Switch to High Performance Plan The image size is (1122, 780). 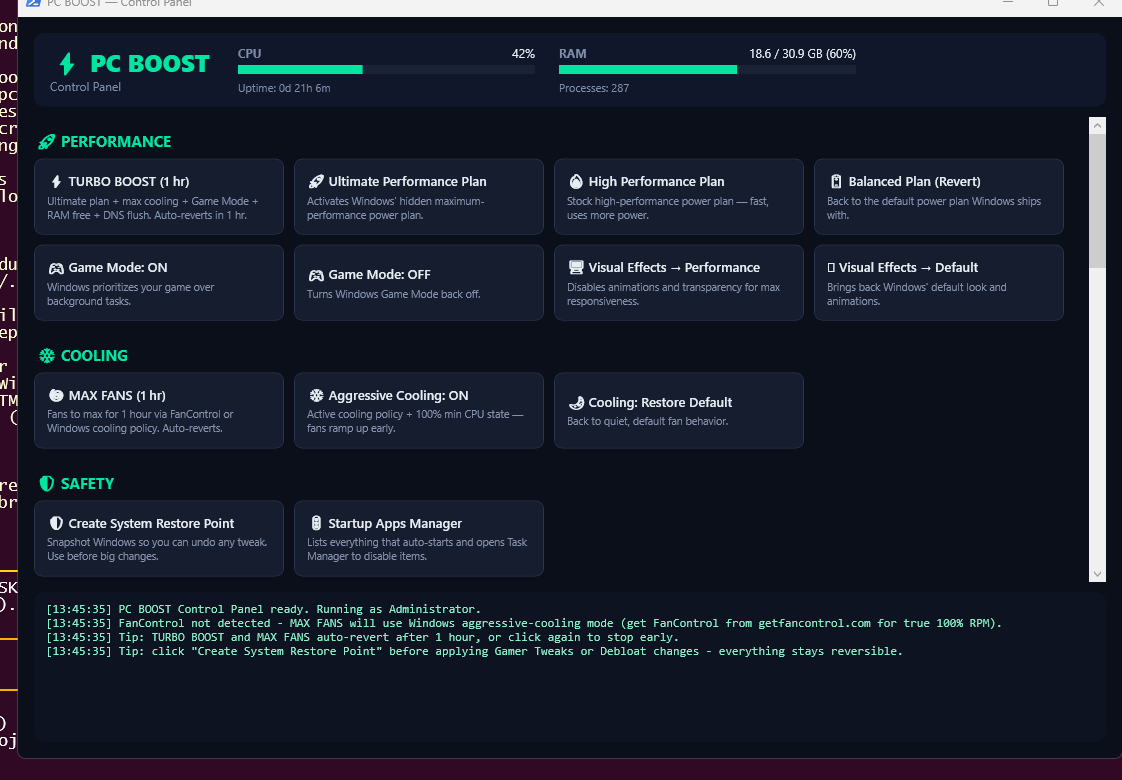coord(678,197)
